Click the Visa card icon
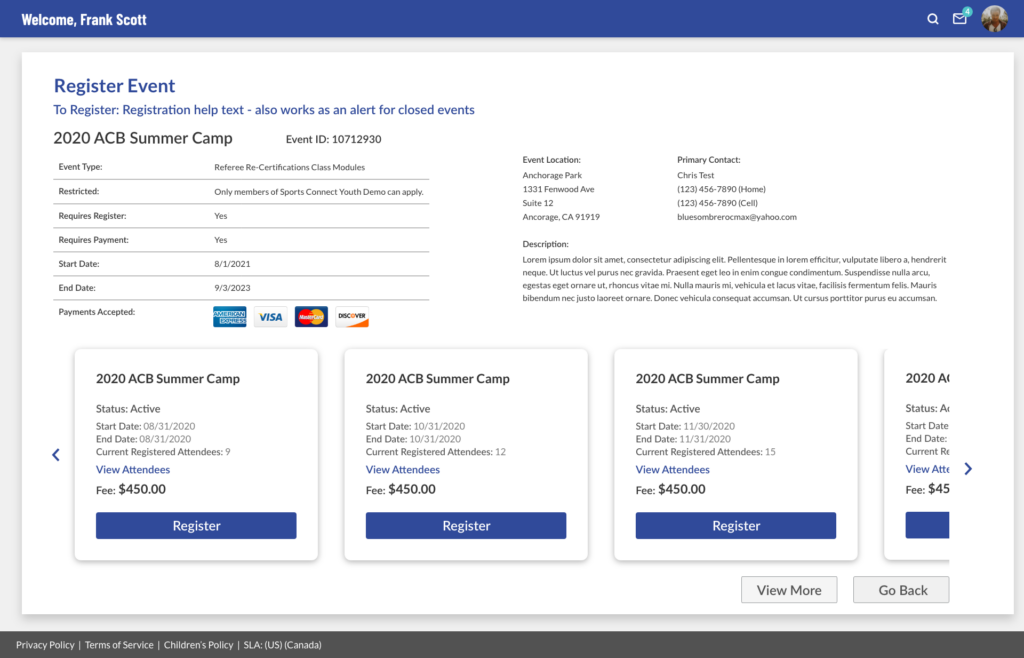Screen dimensions: 1024x658 pyautogui.click(x=270, y=317)
